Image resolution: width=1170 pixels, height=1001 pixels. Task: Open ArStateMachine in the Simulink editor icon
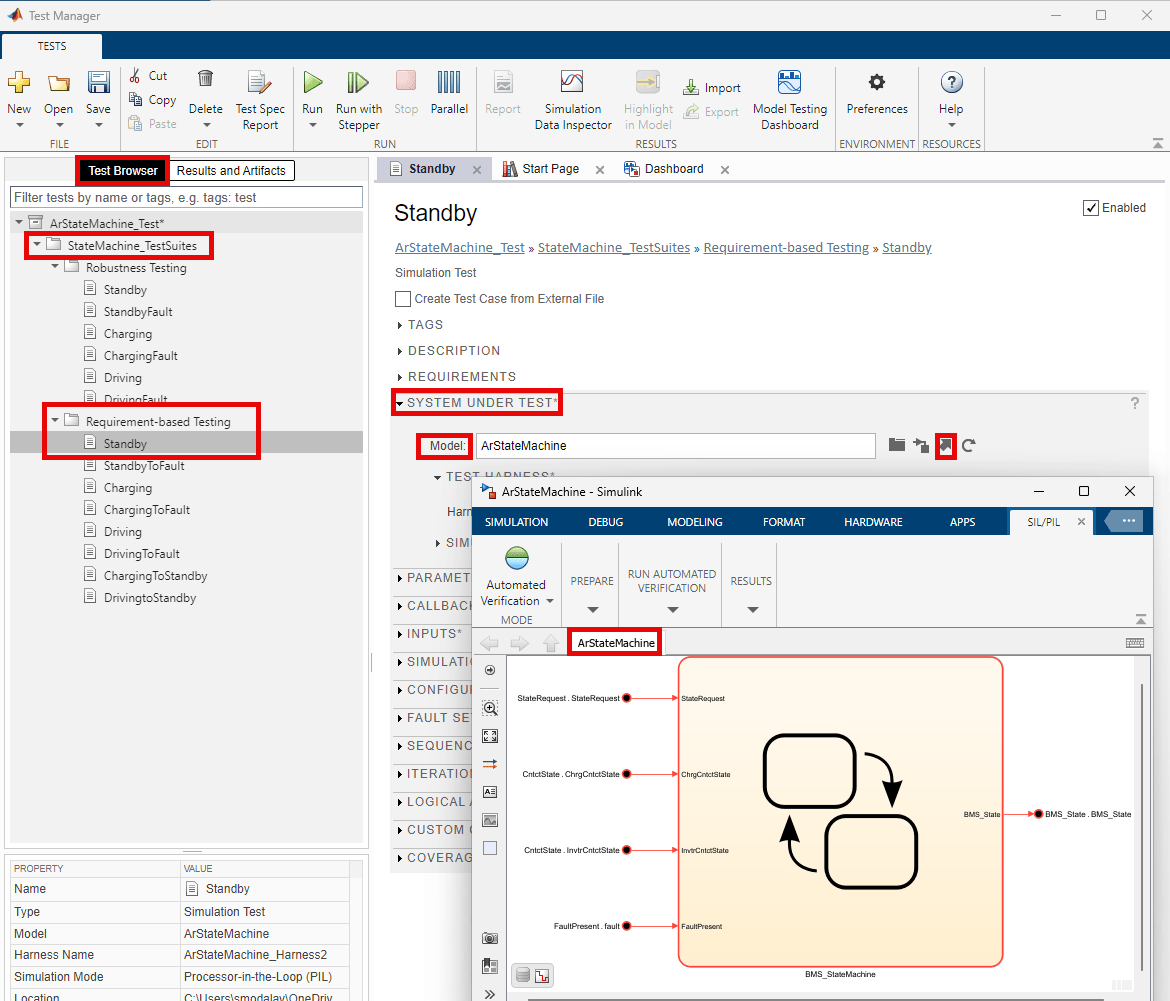tap(946, 446)
